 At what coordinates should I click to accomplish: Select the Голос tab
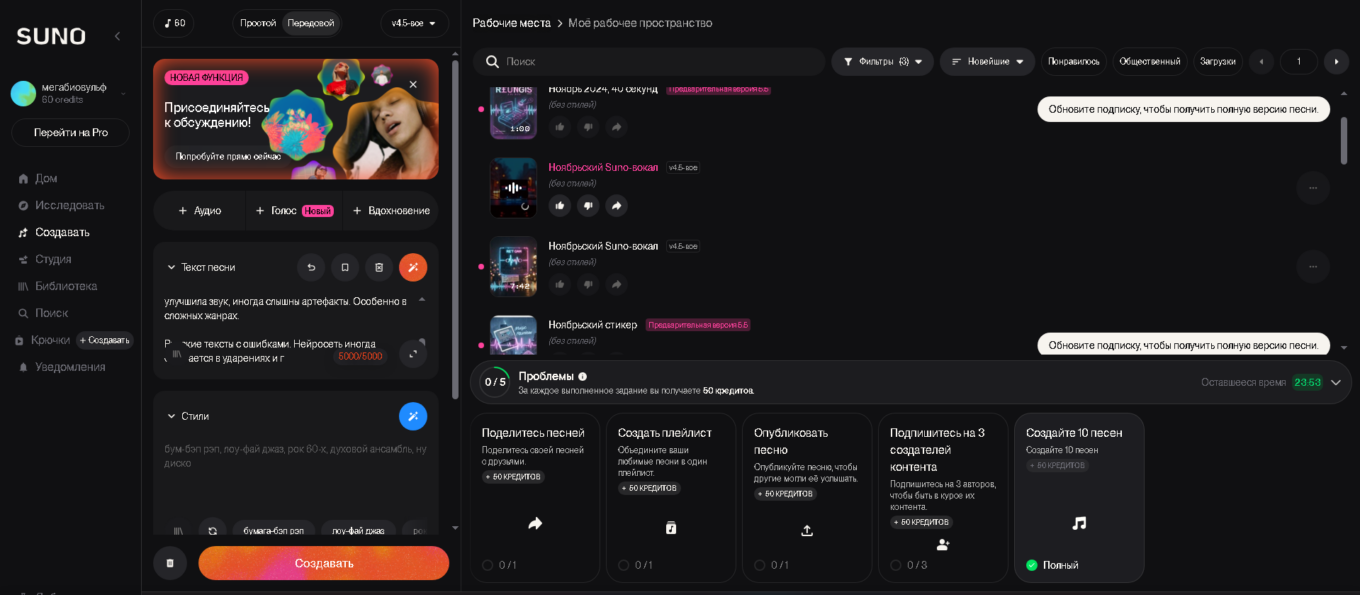[x=294, y=211]
